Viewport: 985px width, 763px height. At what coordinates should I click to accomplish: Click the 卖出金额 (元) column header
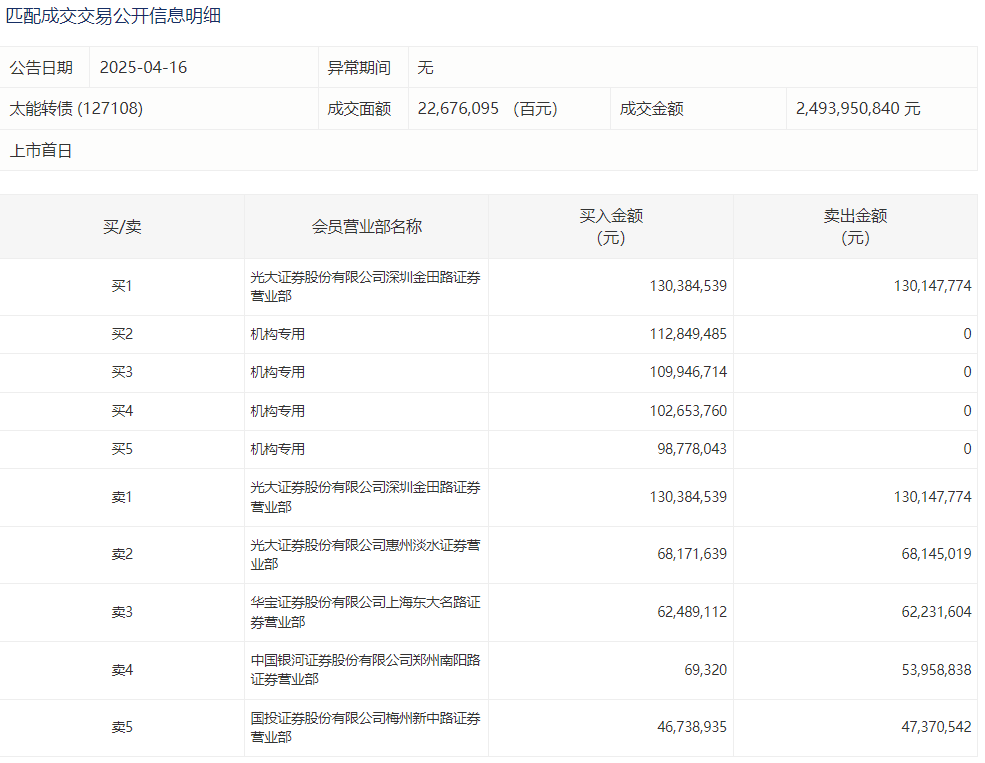(855, 227)
